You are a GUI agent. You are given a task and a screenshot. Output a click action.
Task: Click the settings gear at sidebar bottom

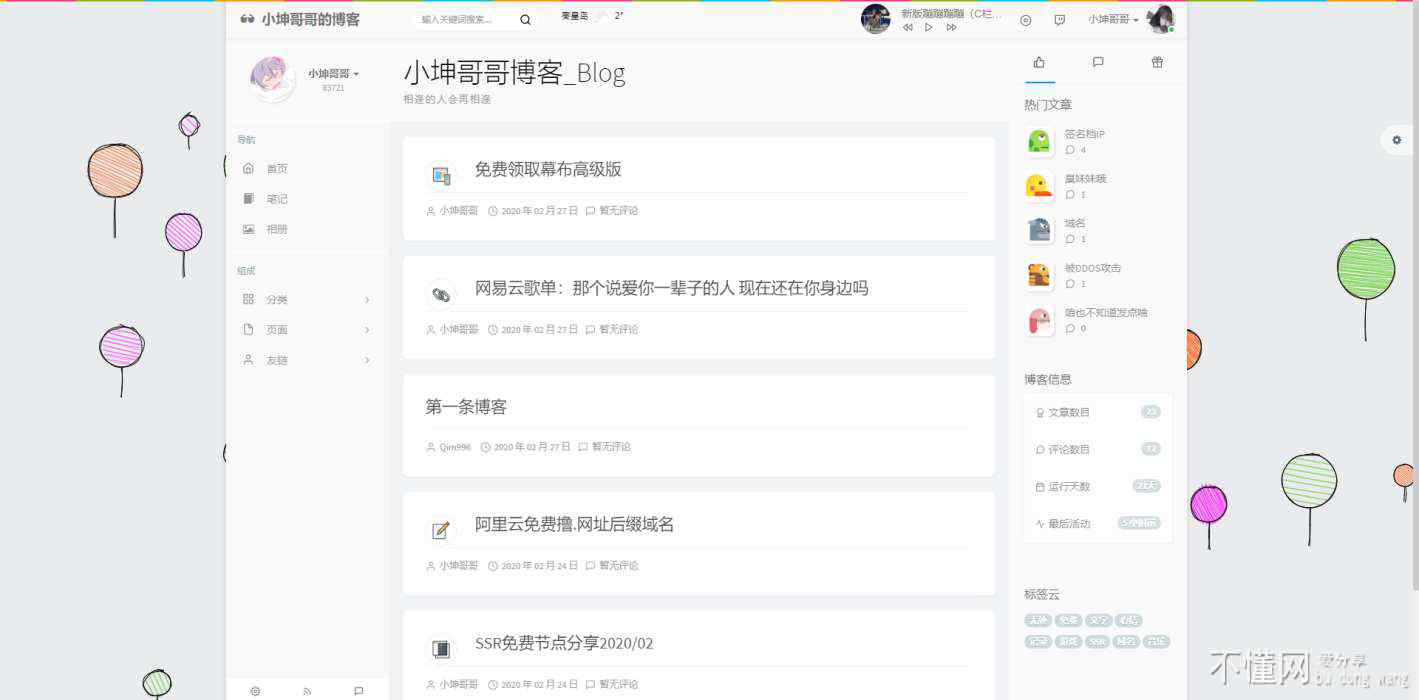pos(255,691)
